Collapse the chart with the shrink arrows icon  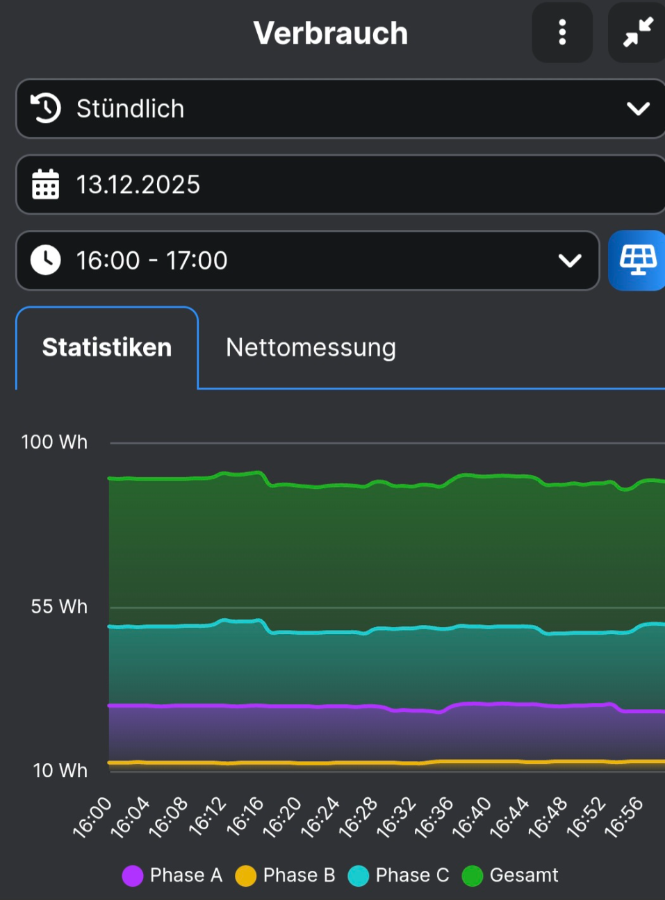point(636,33)
